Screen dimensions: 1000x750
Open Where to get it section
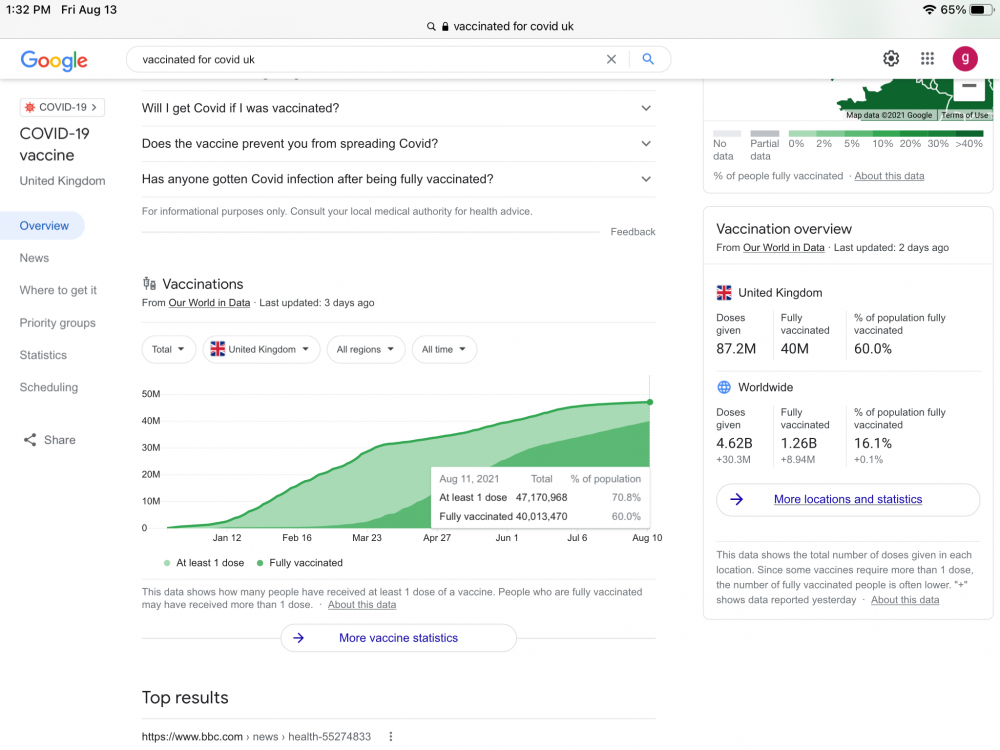click(x=58, y=290)
